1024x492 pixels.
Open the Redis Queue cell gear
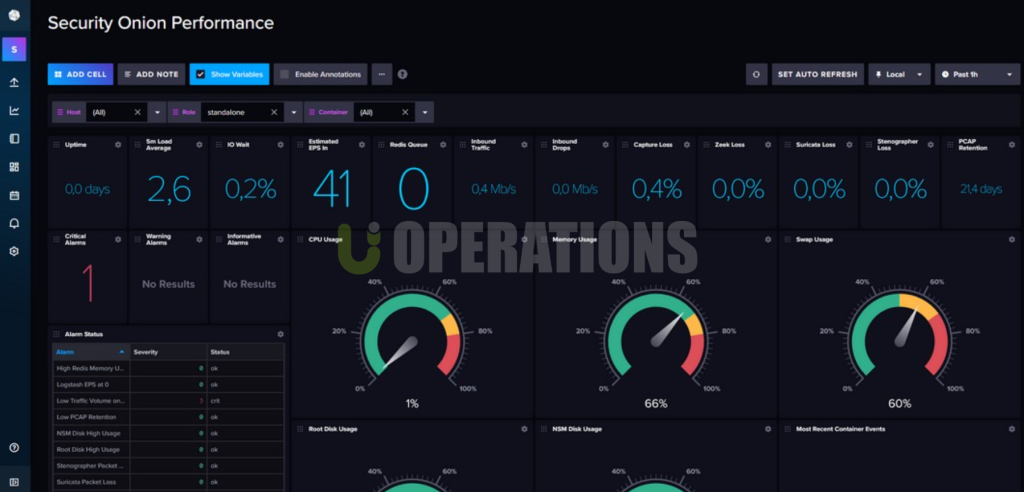pos(443,145)
